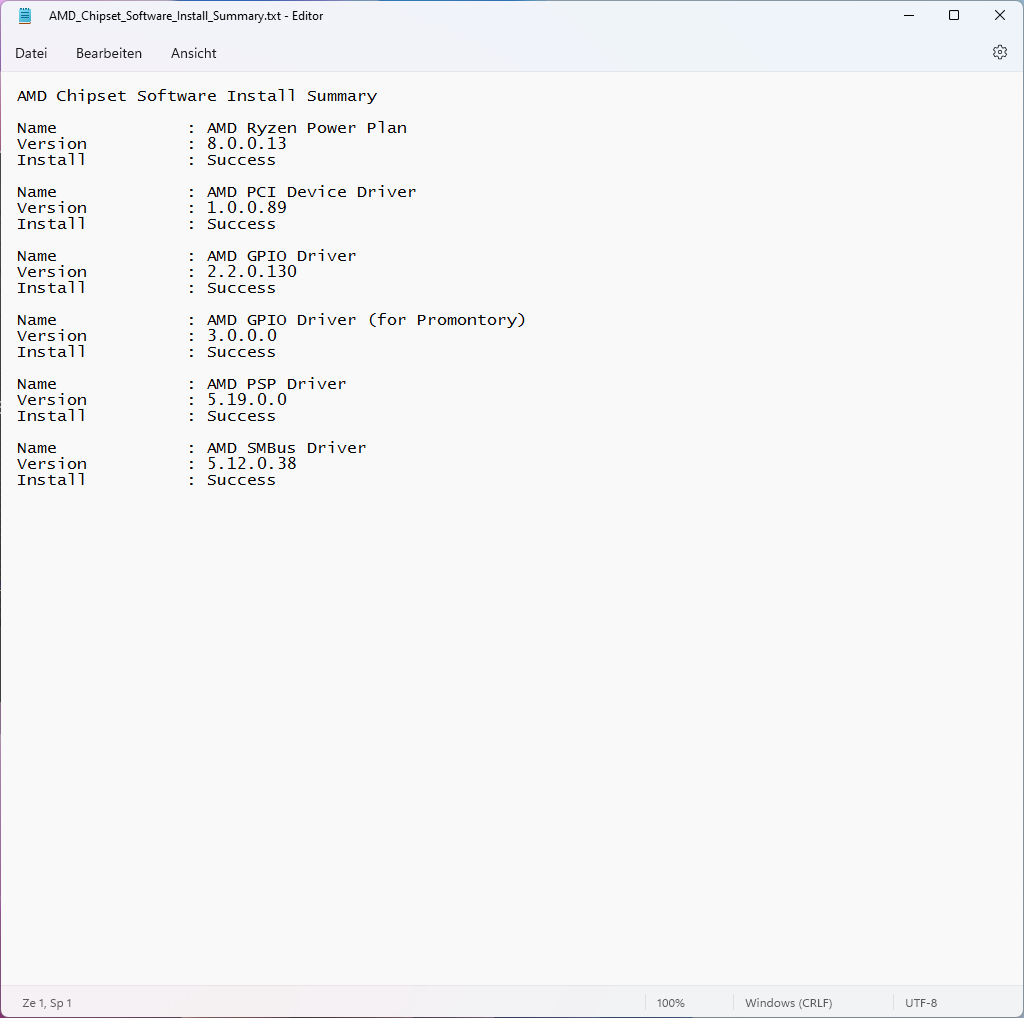Click the UTF-8 encoding status

tap(921, 1003)
